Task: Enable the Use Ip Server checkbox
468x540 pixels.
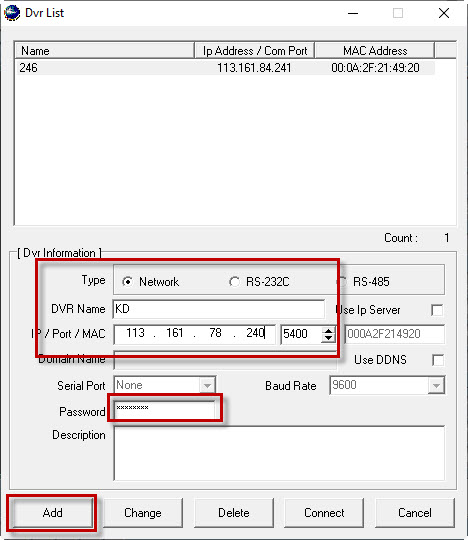Action: [437, 310]
